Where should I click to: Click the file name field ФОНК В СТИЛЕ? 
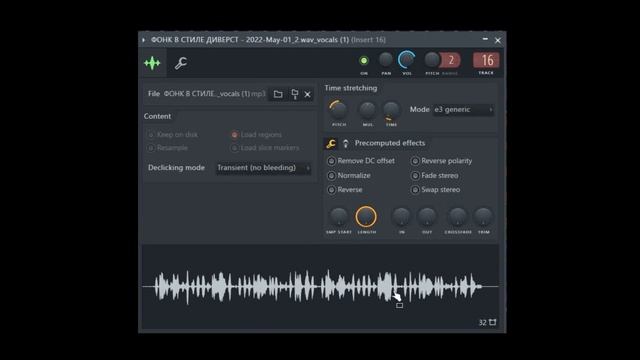[214, 94]
